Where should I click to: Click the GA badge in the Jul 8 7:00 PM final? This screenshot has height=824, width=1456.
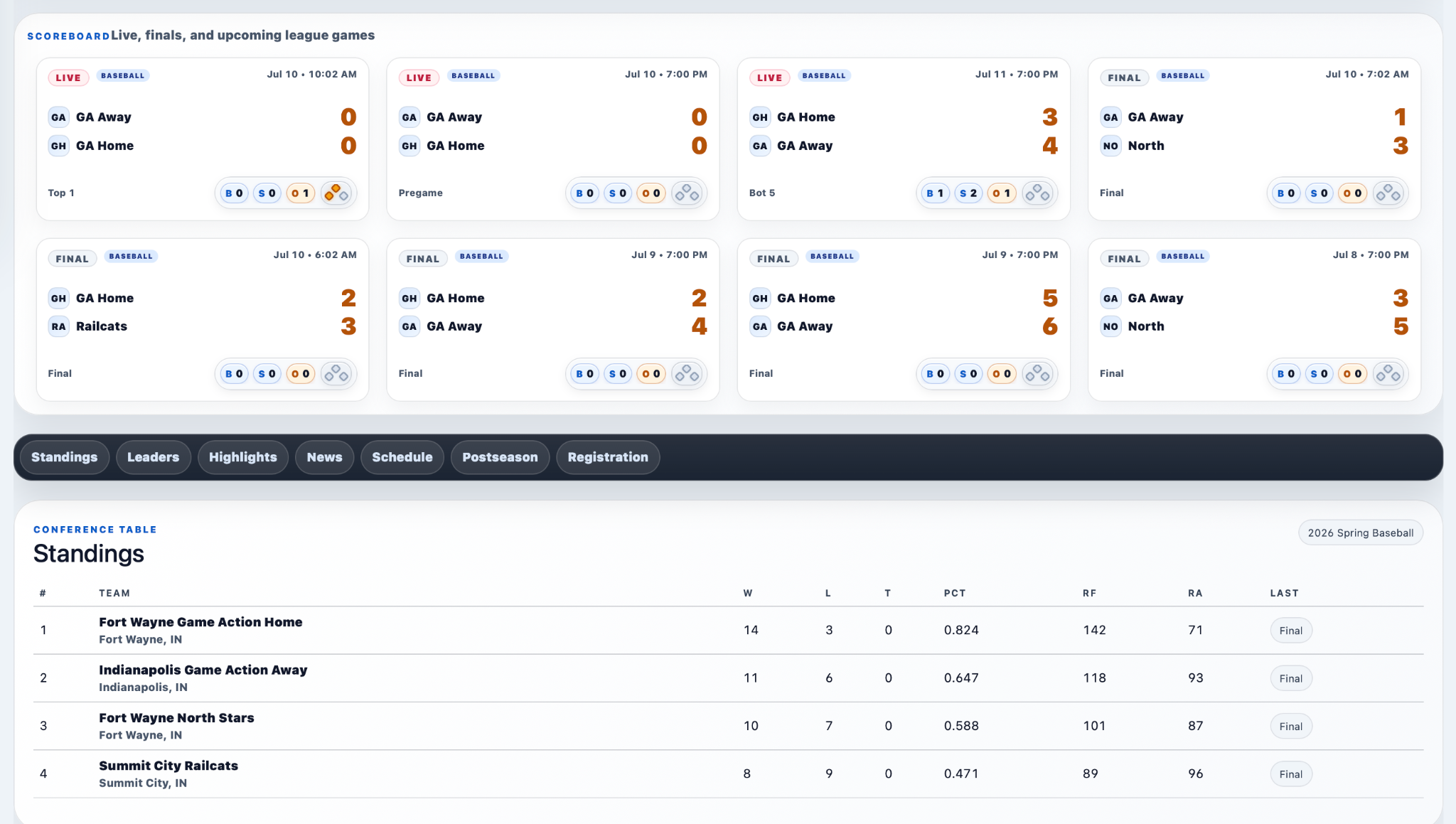(1110, 299)
